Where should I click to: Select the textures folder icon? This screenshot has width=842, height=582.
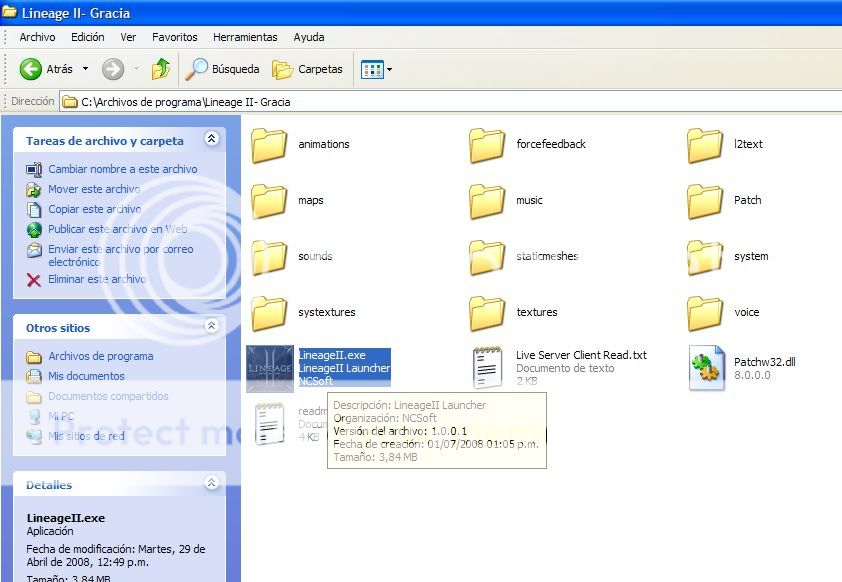[x=487, y=313]
